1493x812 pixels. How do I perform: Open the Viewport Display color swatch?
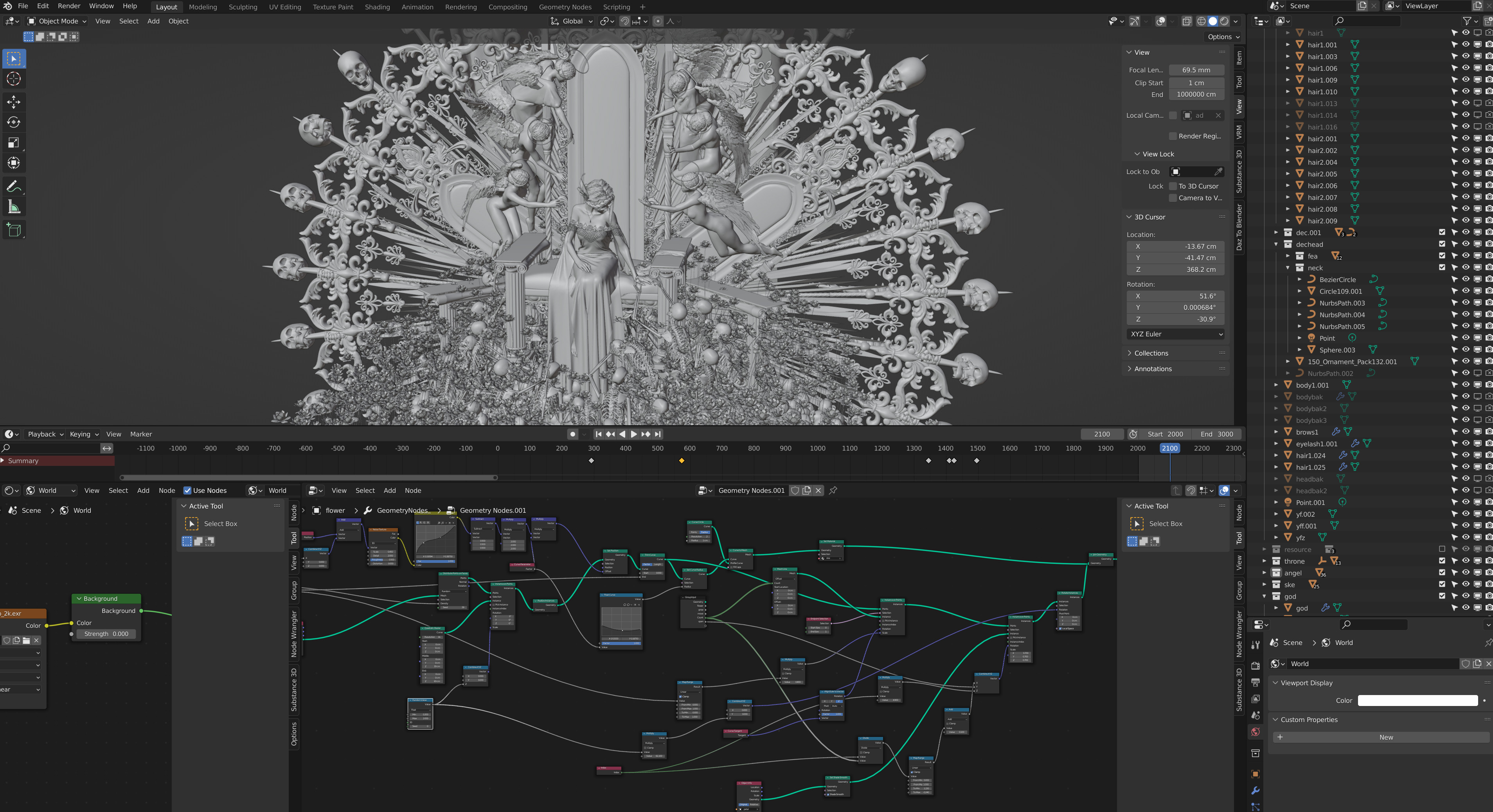point(1417,700)
